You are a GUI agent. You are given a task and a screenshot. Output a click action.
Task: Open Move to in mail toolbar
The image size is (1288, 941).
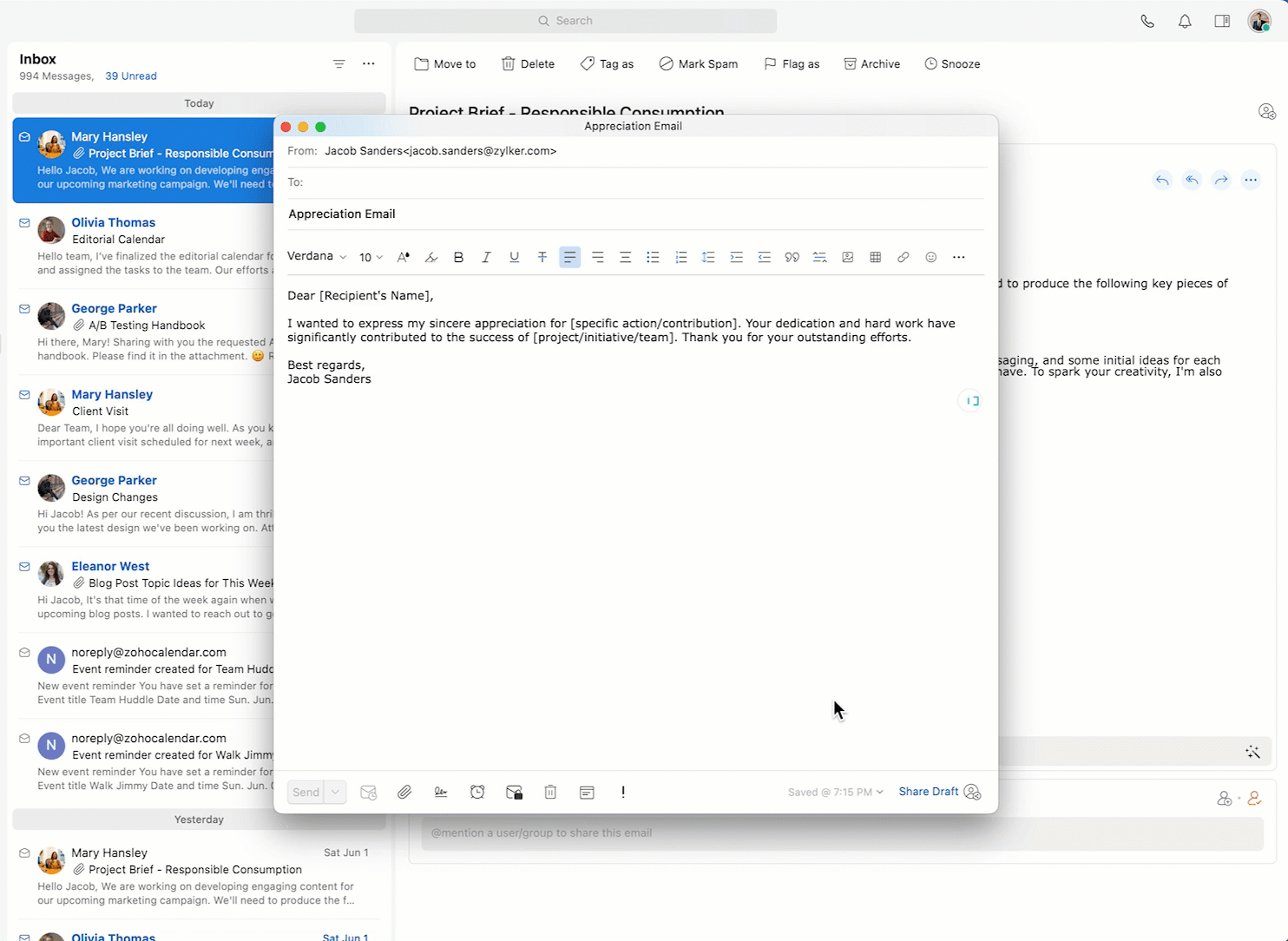click(x=445, y=64)
